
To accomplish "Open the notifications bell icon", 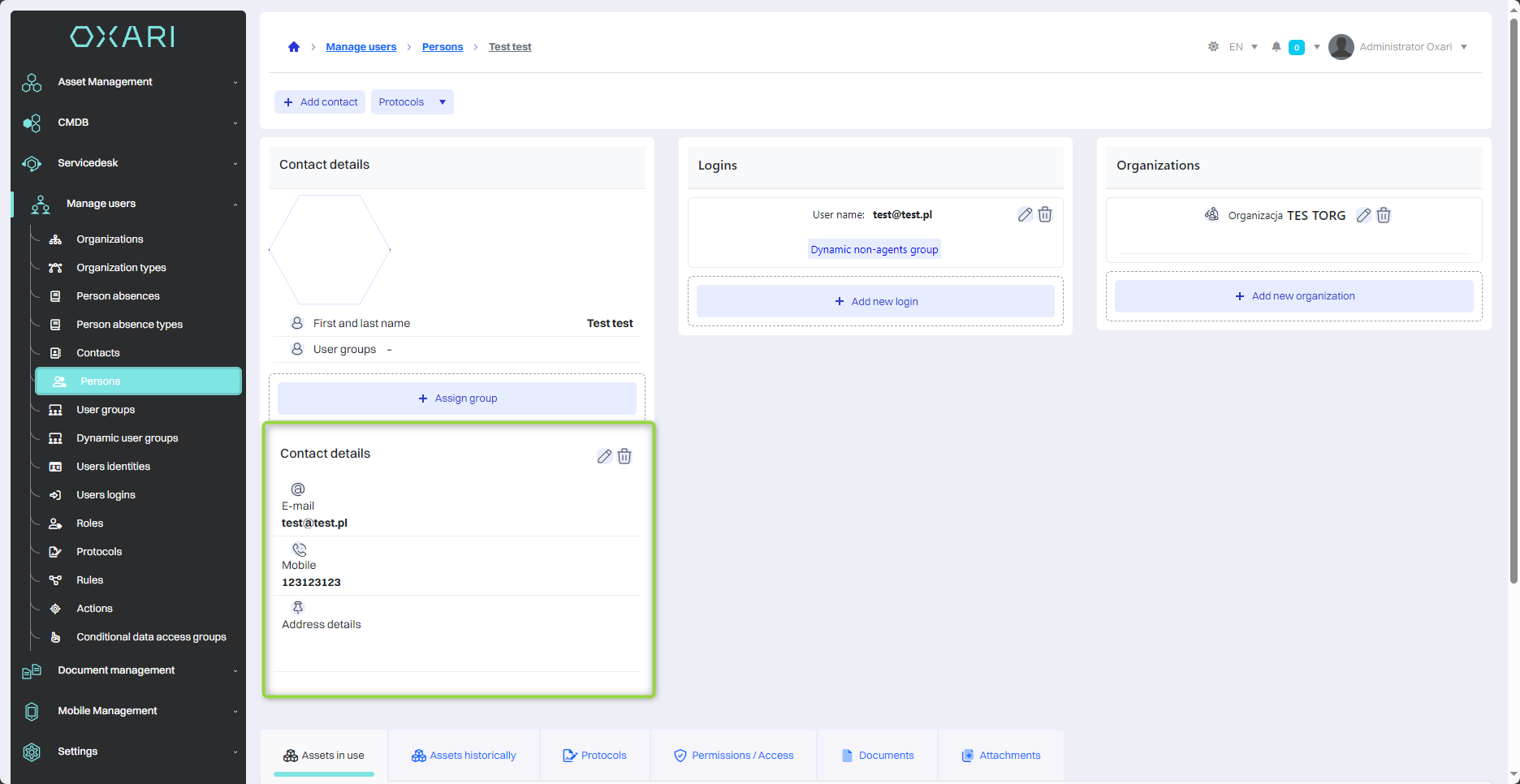I will (1276, 47).
